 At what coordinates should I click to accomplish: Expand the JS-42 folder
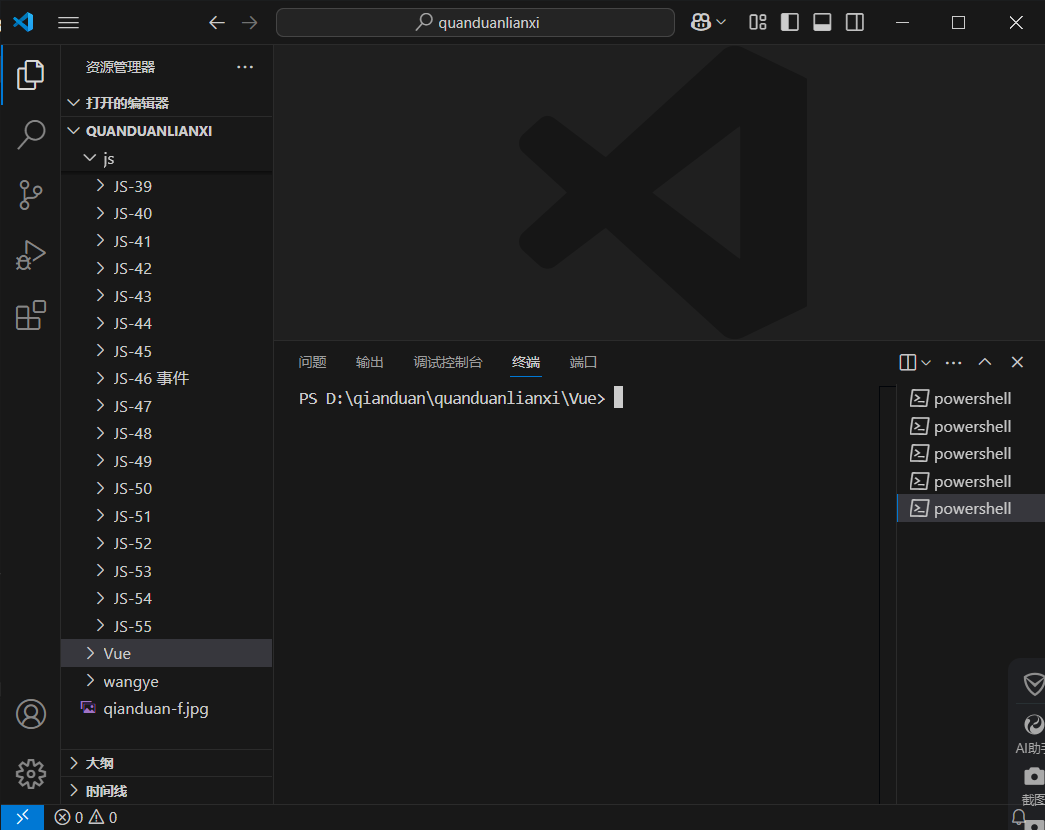click(x=101, y=268)
